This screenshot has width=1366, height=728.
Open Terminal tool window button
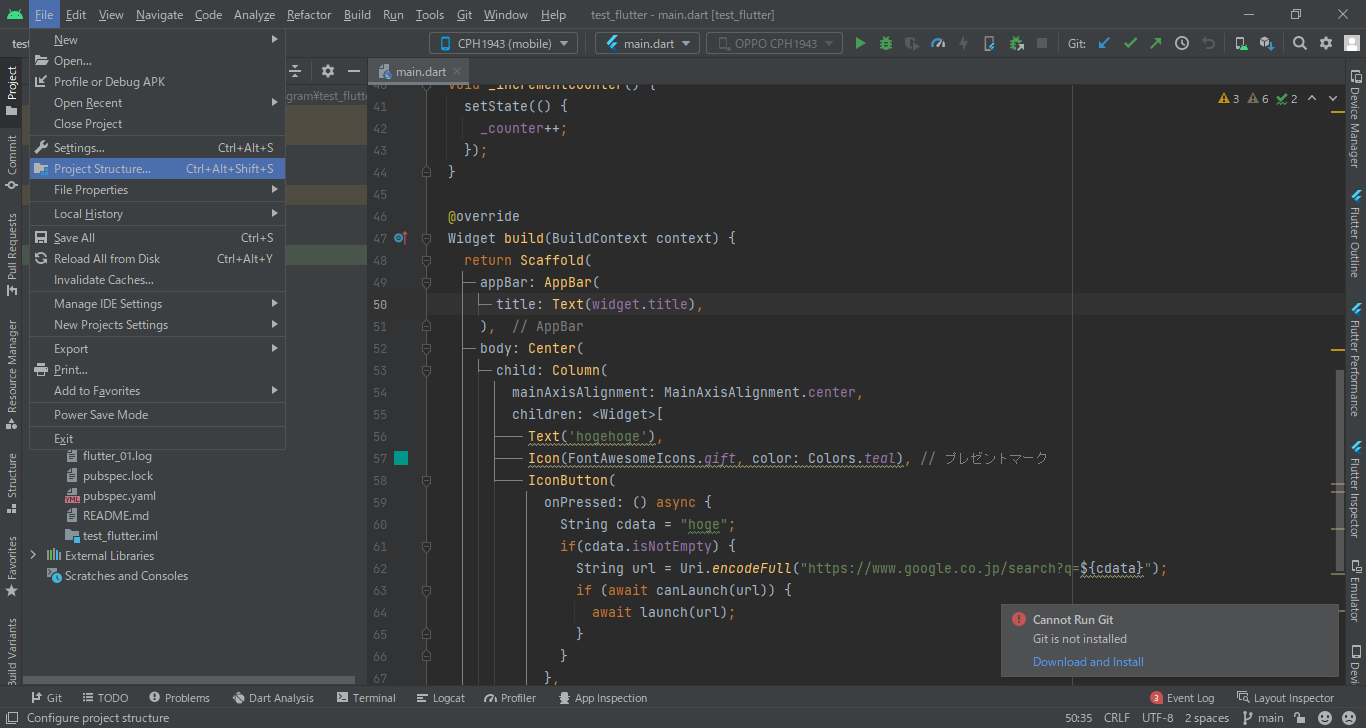tap(366, 698)
